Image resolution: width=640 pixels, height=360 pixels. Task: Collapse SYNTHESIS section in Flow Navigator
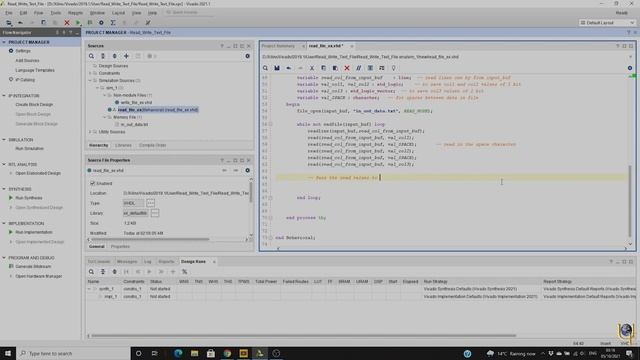tap(4, 189)
